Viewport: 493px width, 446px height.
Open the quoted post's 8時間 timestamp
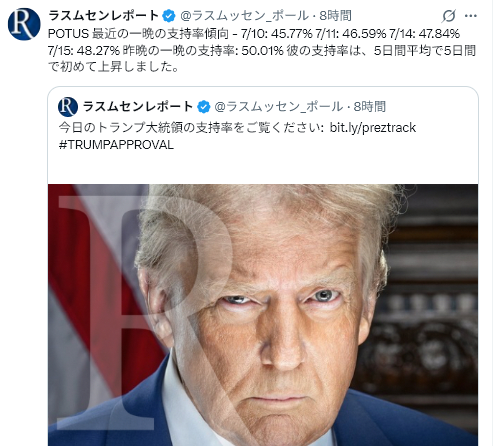click(x=370, y=107)
